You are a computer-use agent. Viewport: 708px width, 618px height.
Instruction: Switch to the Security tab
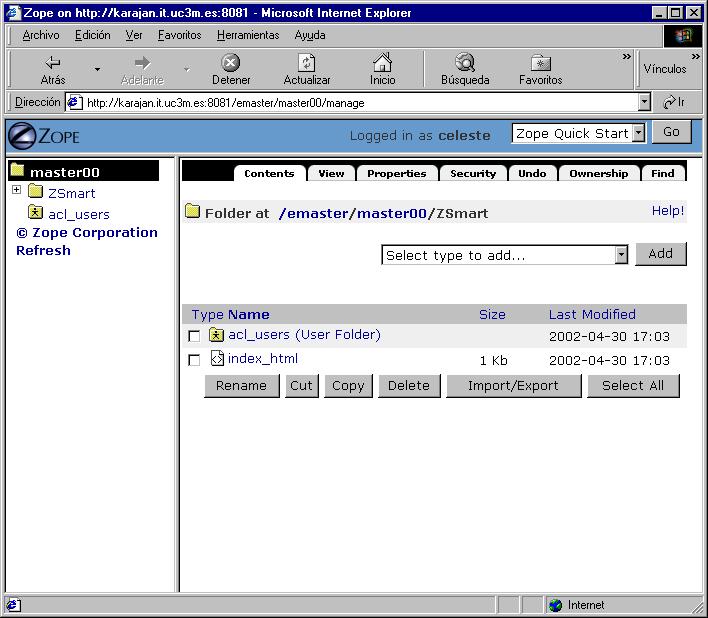pos(473,173)
